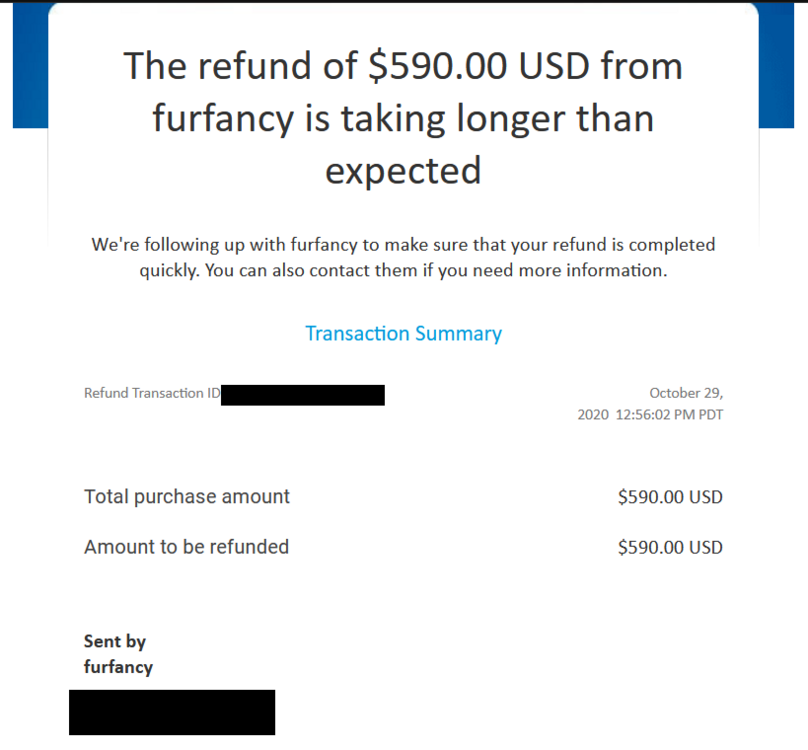The width and height of the screenshot is (808, 750).
Task: Click the word expected in heading
Action: coord(403,171)
